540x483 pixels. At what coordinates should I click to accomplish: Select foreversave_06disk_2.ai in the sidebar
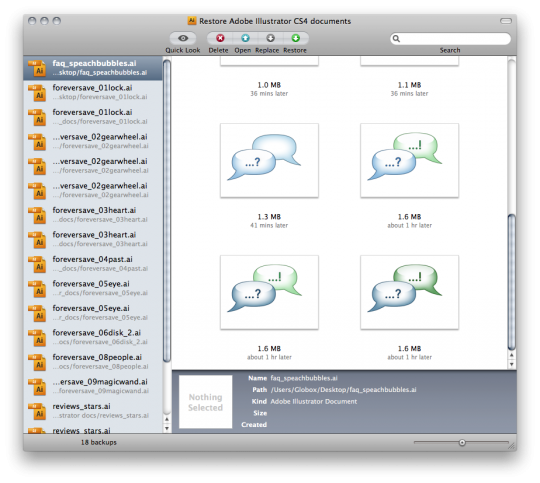[93, 337]
